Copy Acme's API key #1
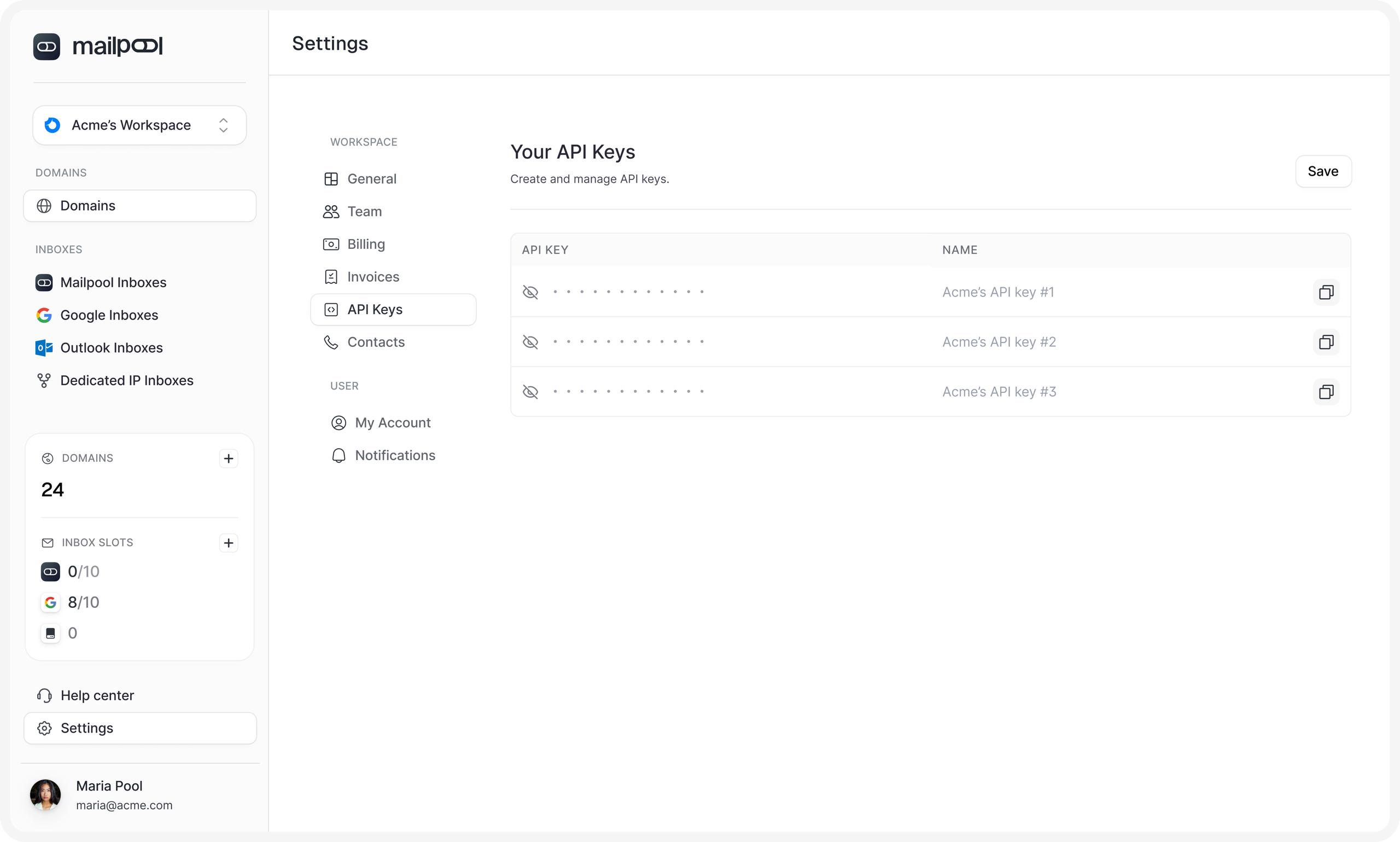This screenshot has width=1400, height=842. point(1325,292)
